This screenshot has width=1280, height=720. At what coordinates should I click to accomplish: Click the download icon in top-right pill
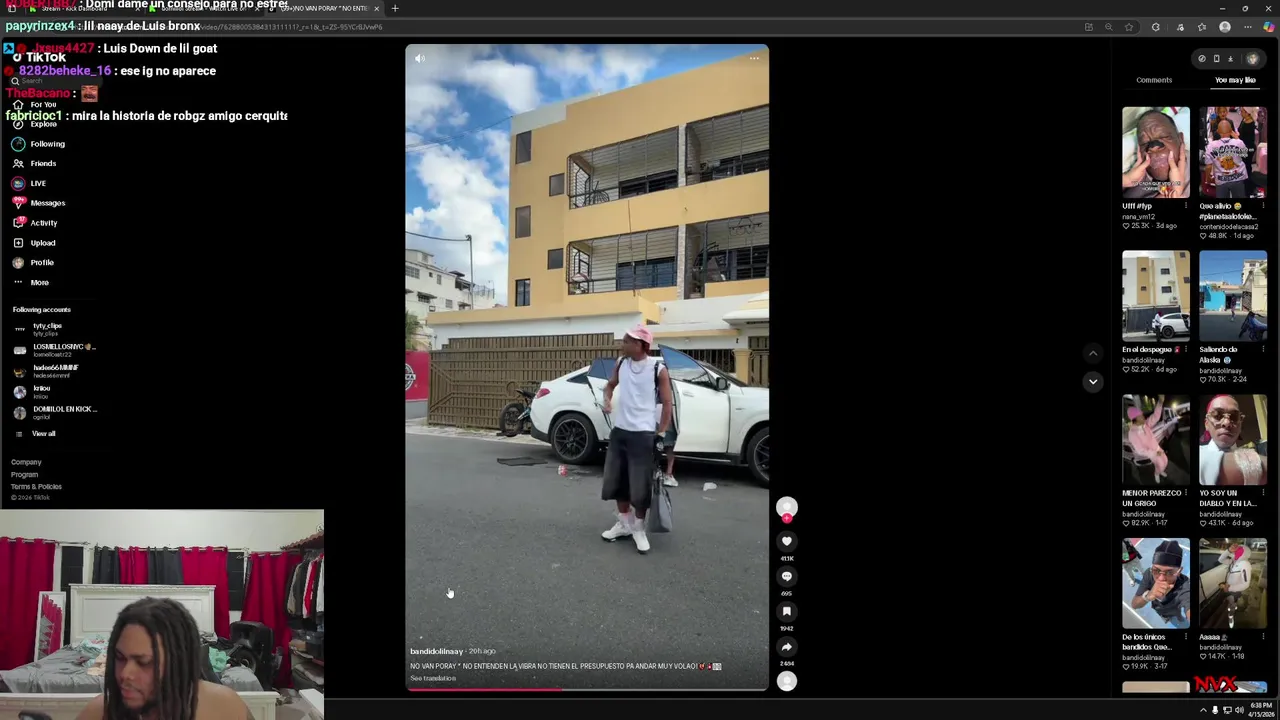click(x=1230, y=59)
